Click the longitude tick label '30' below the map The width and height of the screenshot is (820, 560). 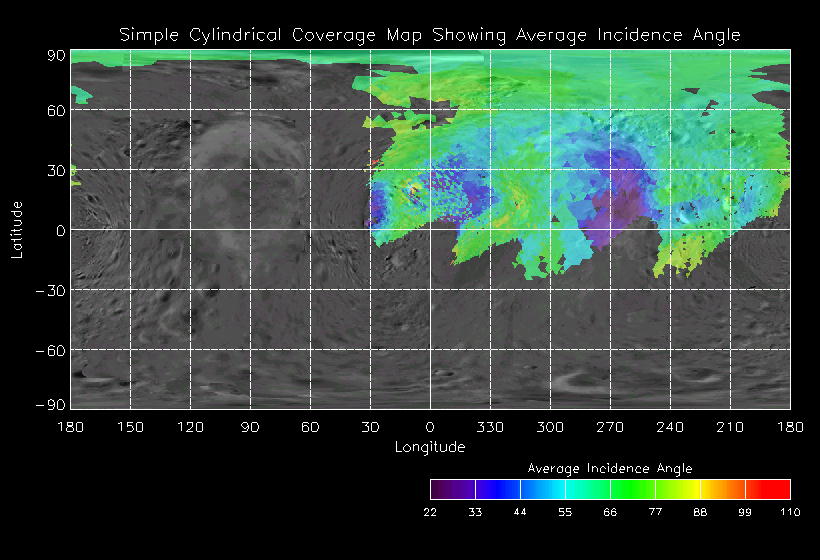[x=370, y=427]
